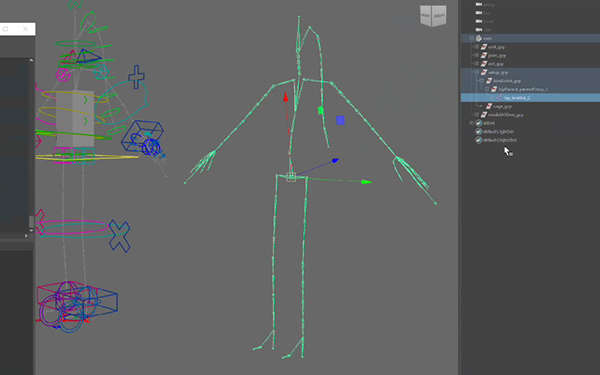Expand the unit_grp node
Screen dimensions: 600x375
476,47
